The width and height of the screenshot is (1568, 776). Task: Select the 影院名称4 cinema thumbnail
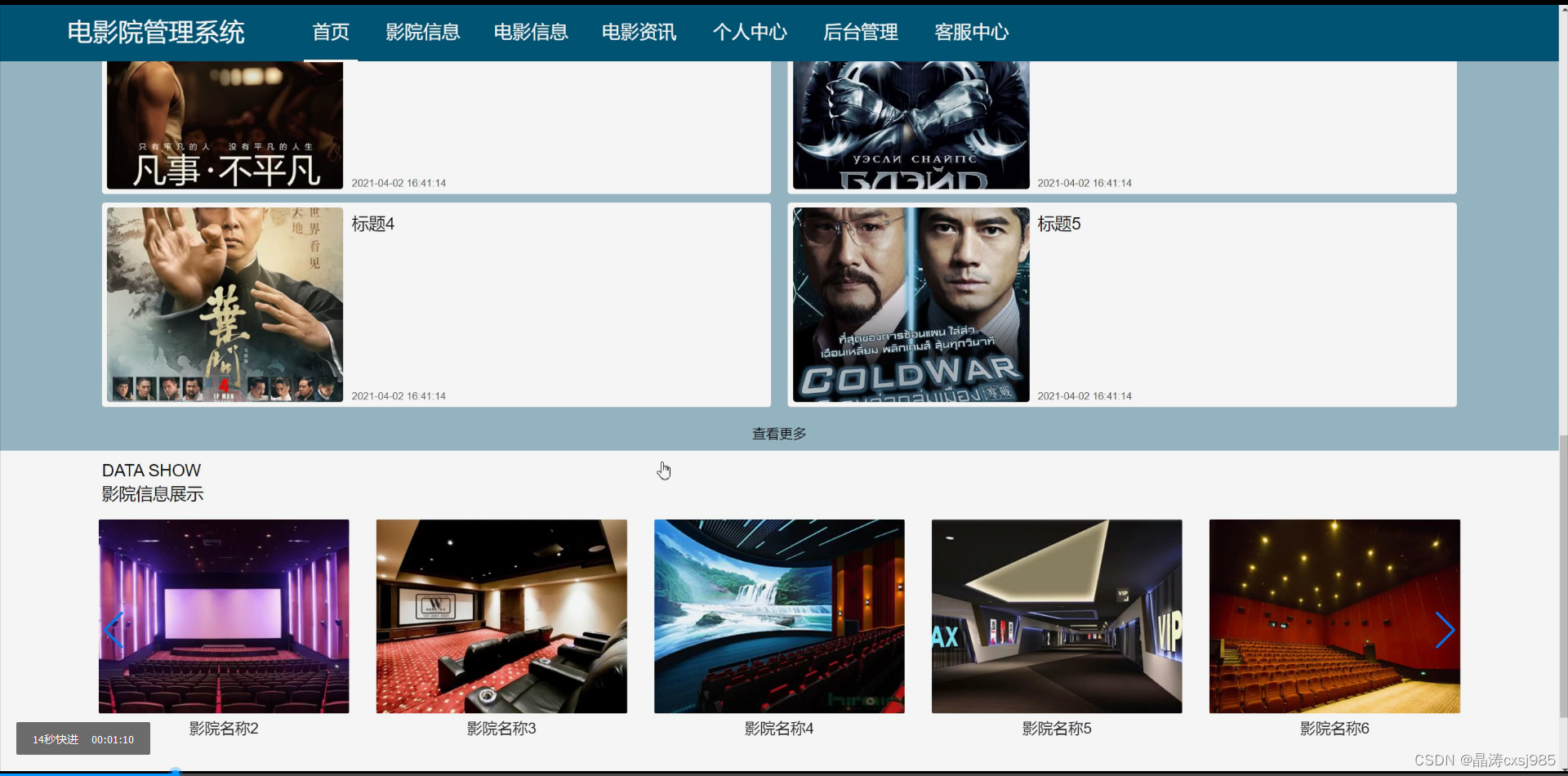pyautogui.click(x=778, y=615)
